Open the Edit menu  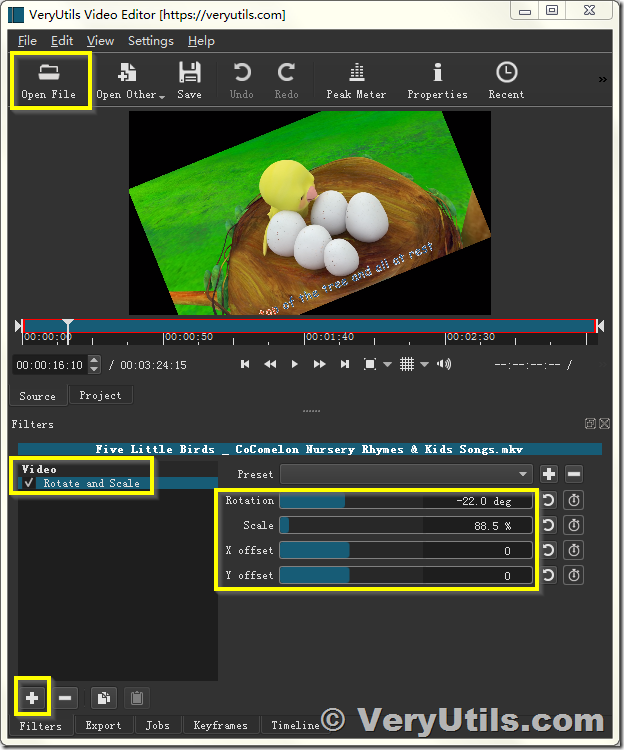pos(62,41)
